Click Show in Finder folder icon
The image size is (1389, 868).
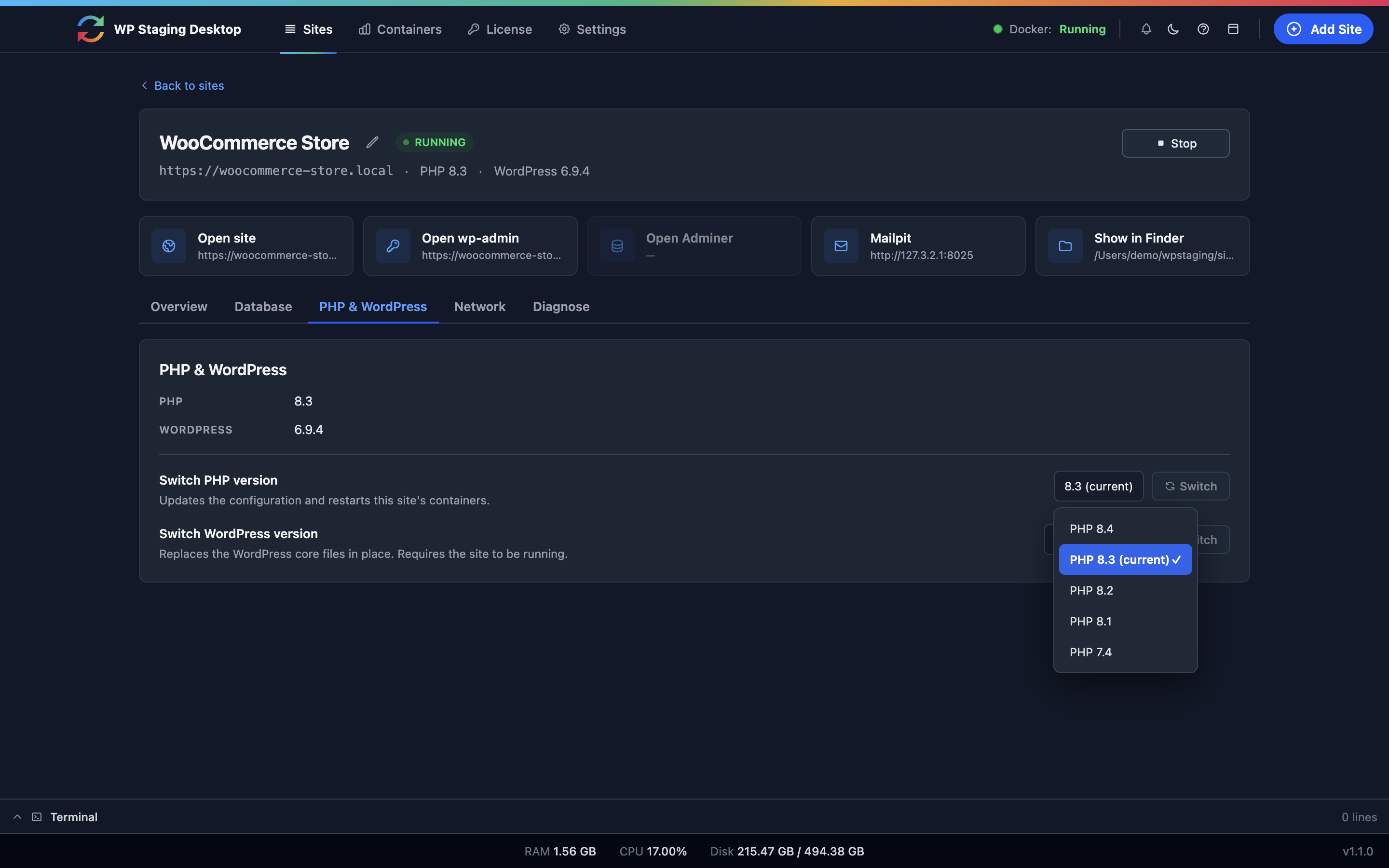point(1065,246)
